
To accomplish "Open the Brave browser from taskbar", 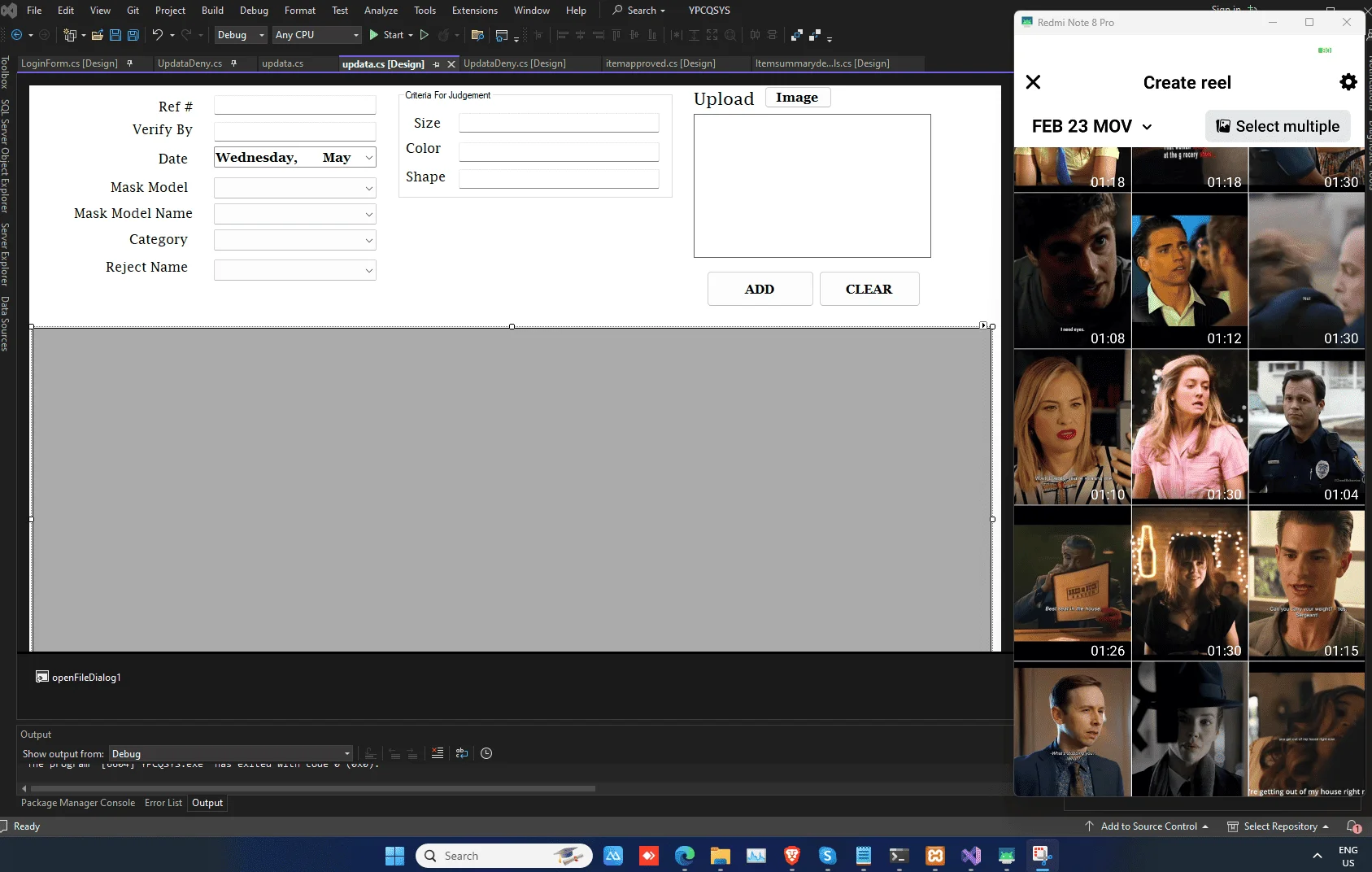I will click(792, 856).
